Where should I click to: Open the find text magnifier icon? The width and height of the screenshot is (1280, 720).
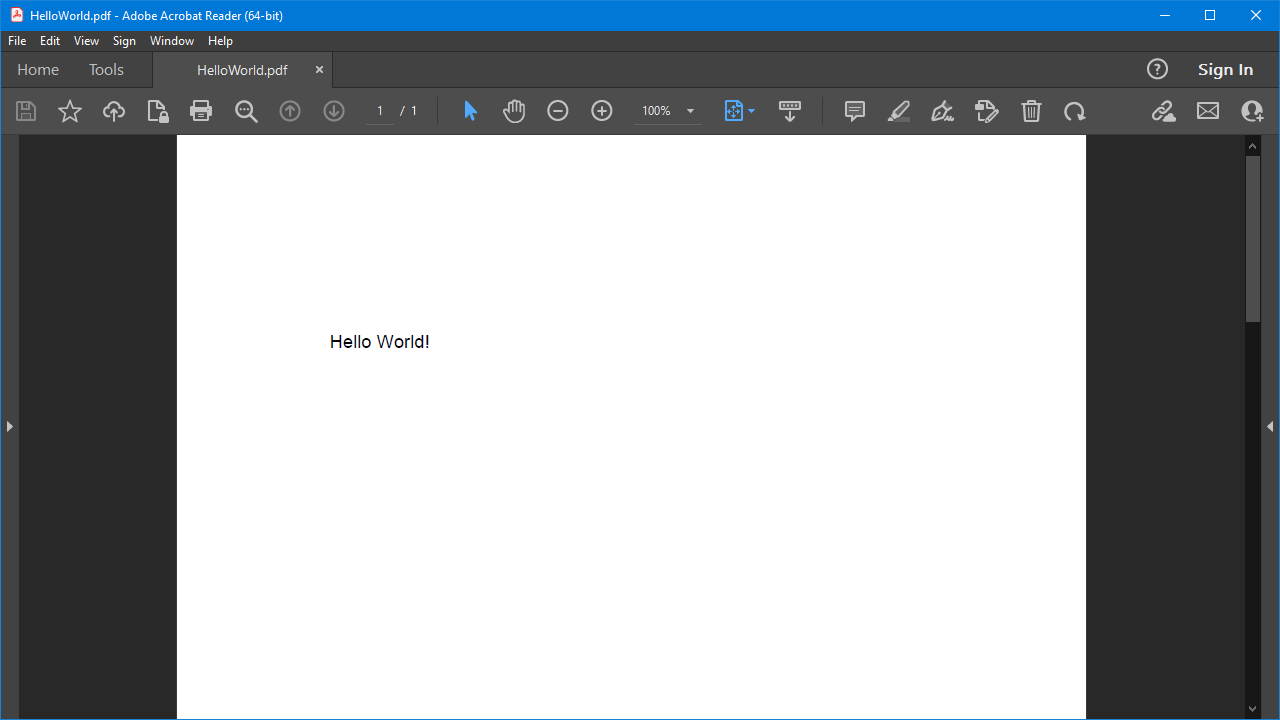pos(246,111)
